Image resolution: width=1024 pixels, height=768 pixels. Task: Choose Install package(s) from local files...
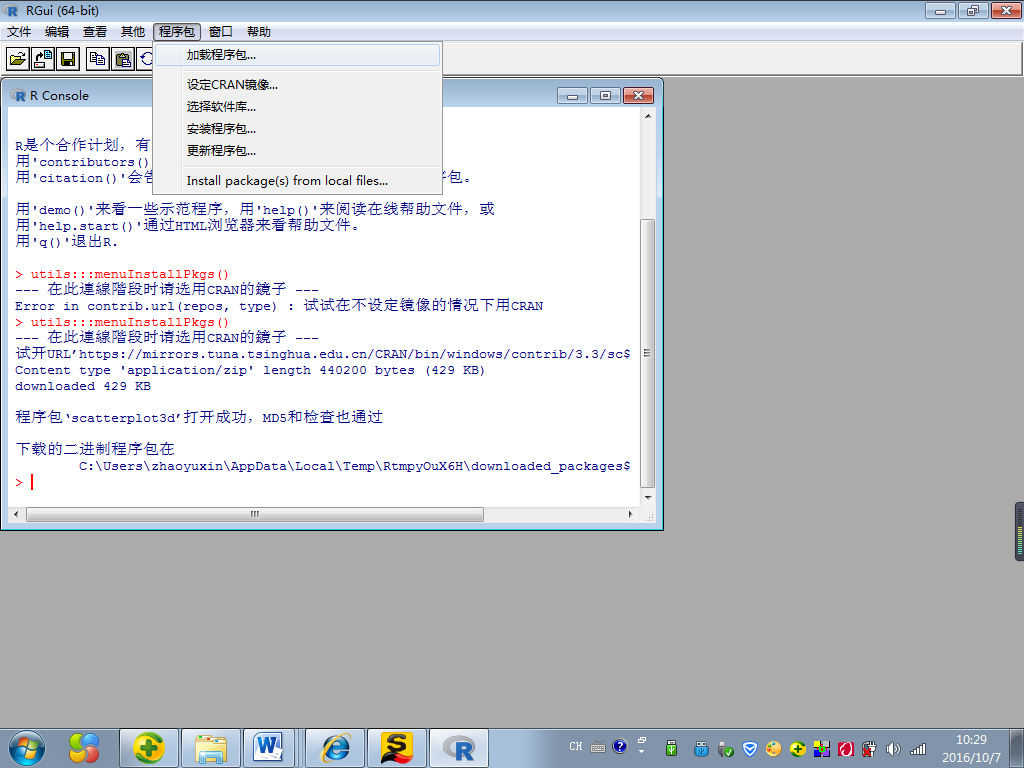[298, 181]
